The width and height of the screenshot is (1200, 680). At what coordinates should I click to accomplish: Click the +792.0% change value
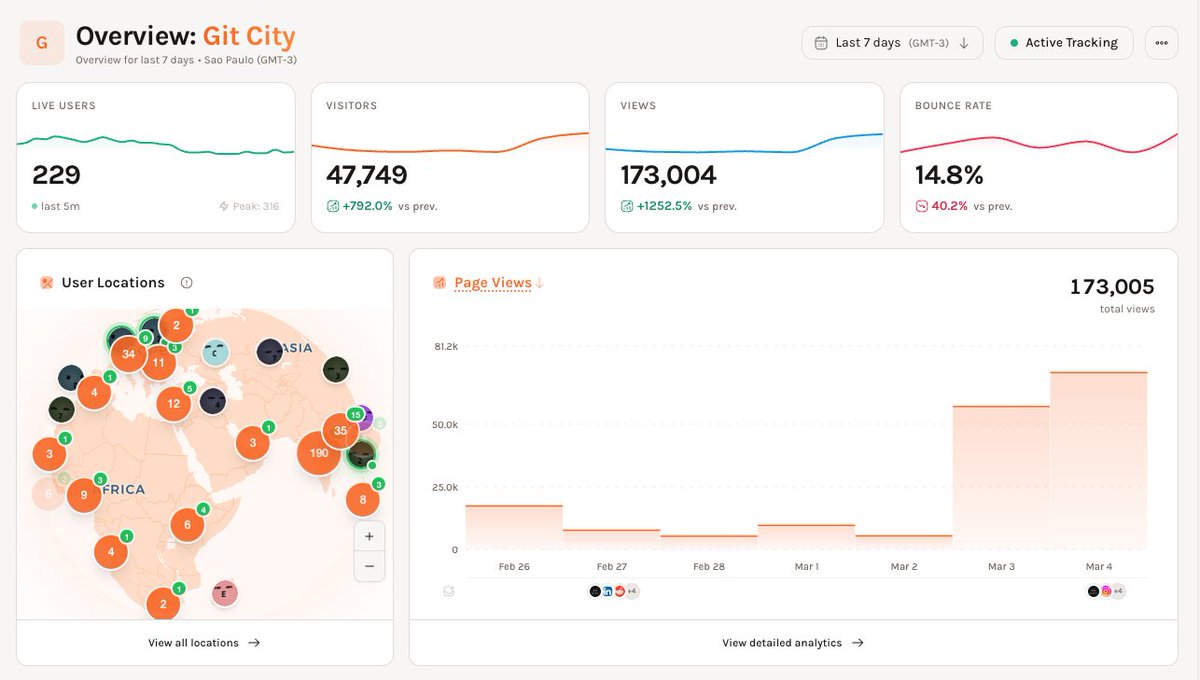[367, 206]
